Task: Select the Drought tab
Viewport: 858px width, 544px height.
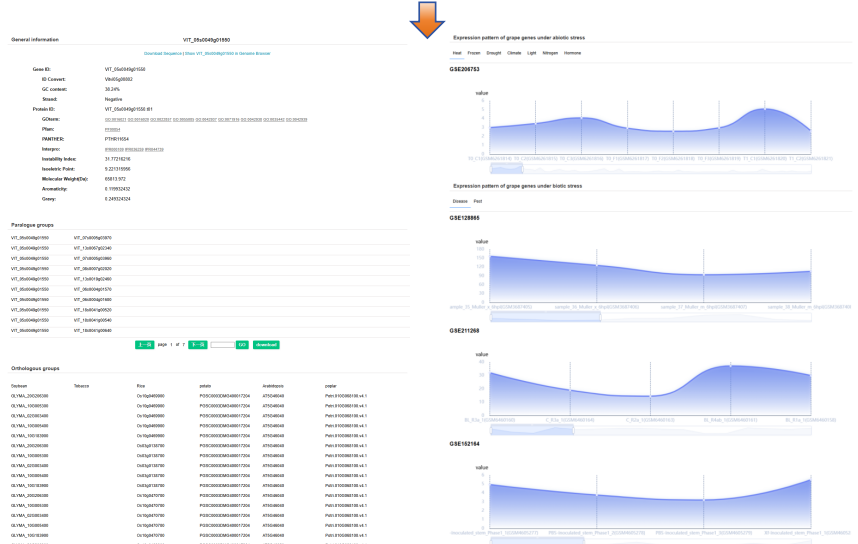Action: pos(494,52)
